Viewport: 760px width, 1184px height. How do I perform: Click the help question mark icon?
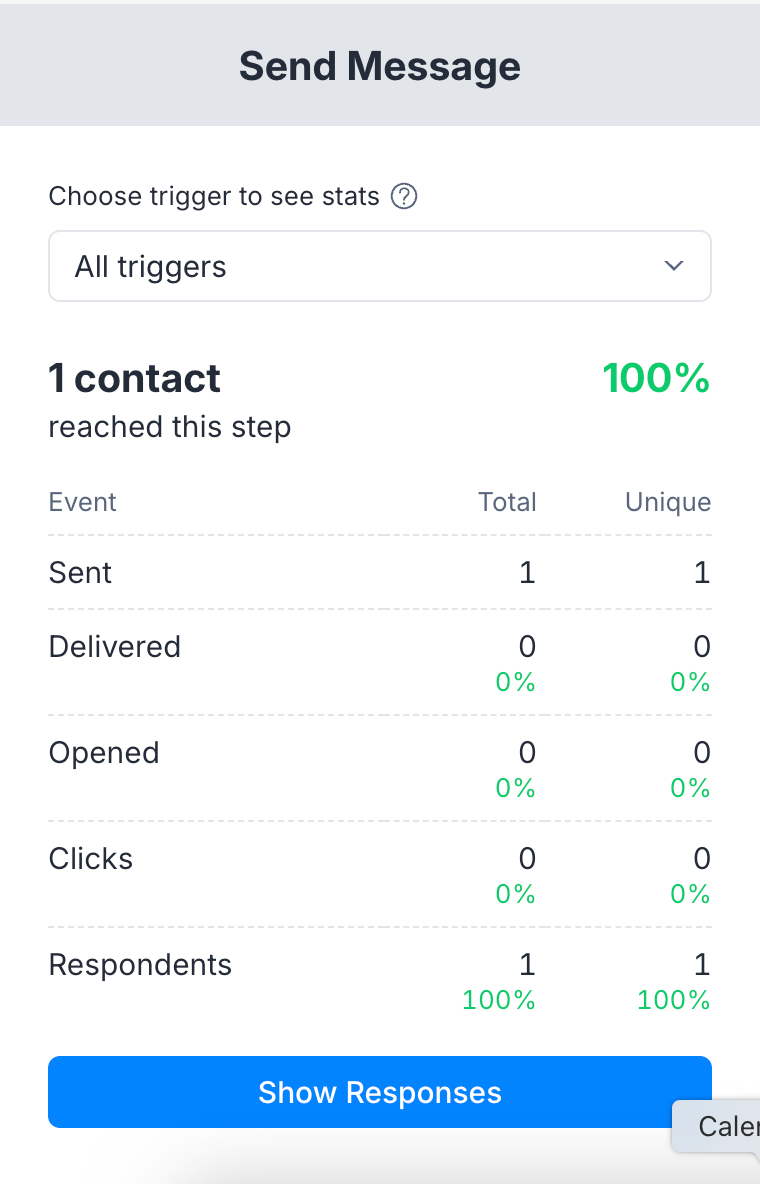tap(404, 196)
